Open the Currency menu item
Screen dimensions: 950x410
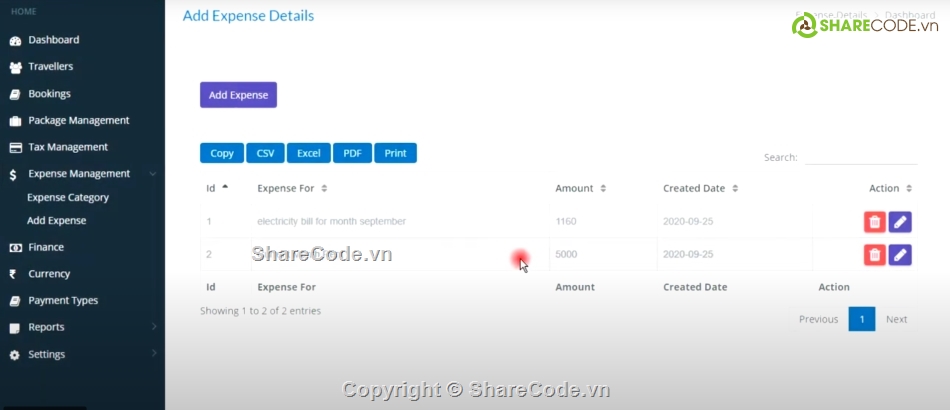click(49, 274)
